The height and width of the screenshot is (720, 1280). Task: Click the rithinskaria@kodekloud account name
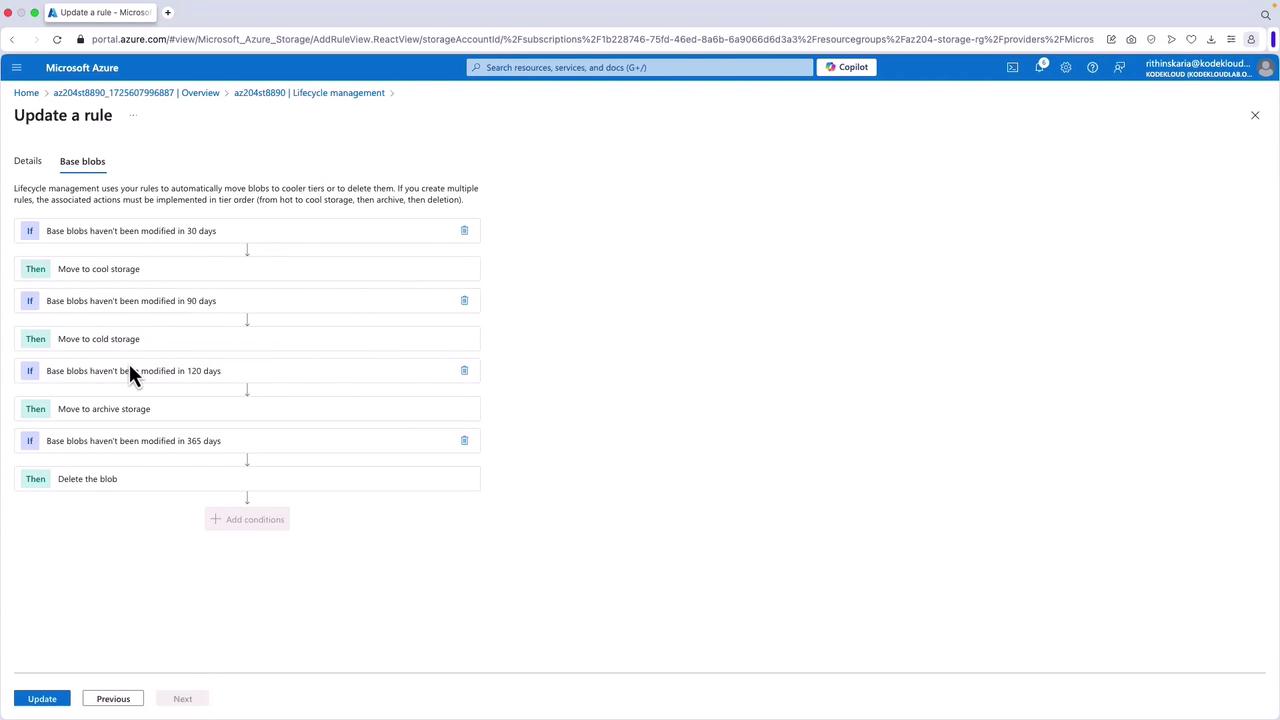point(1198,64)
